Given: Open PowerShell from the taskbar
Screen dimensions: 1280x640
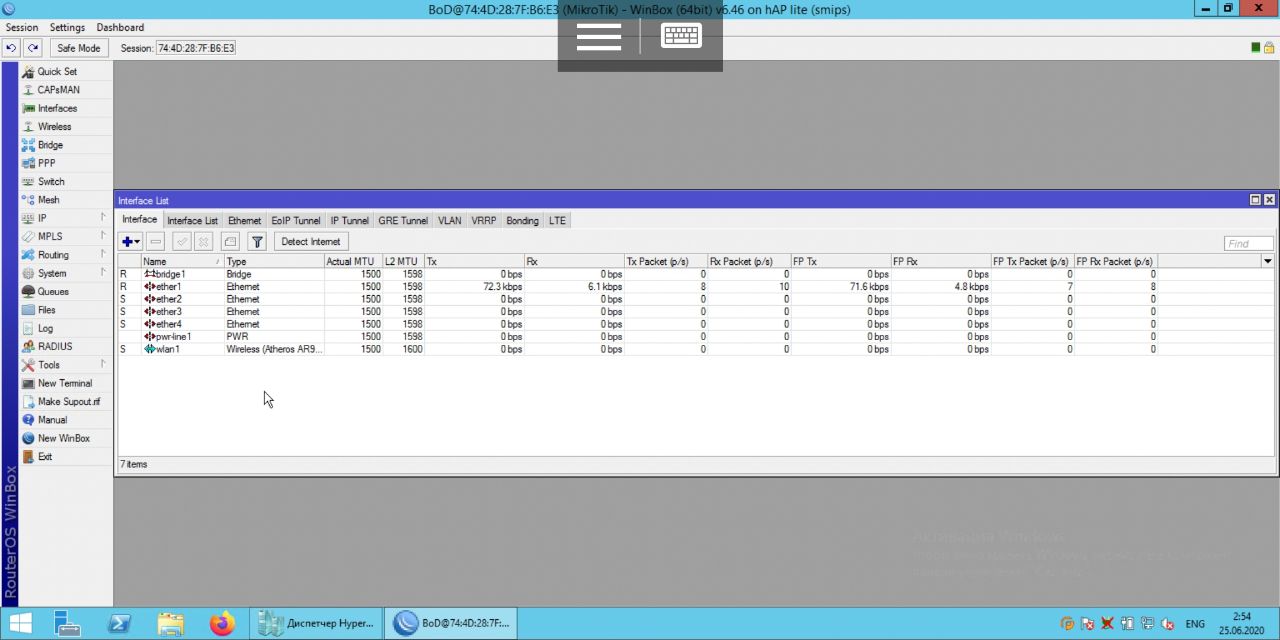Looking at the screenshot, I should click(x=118, y=624).
